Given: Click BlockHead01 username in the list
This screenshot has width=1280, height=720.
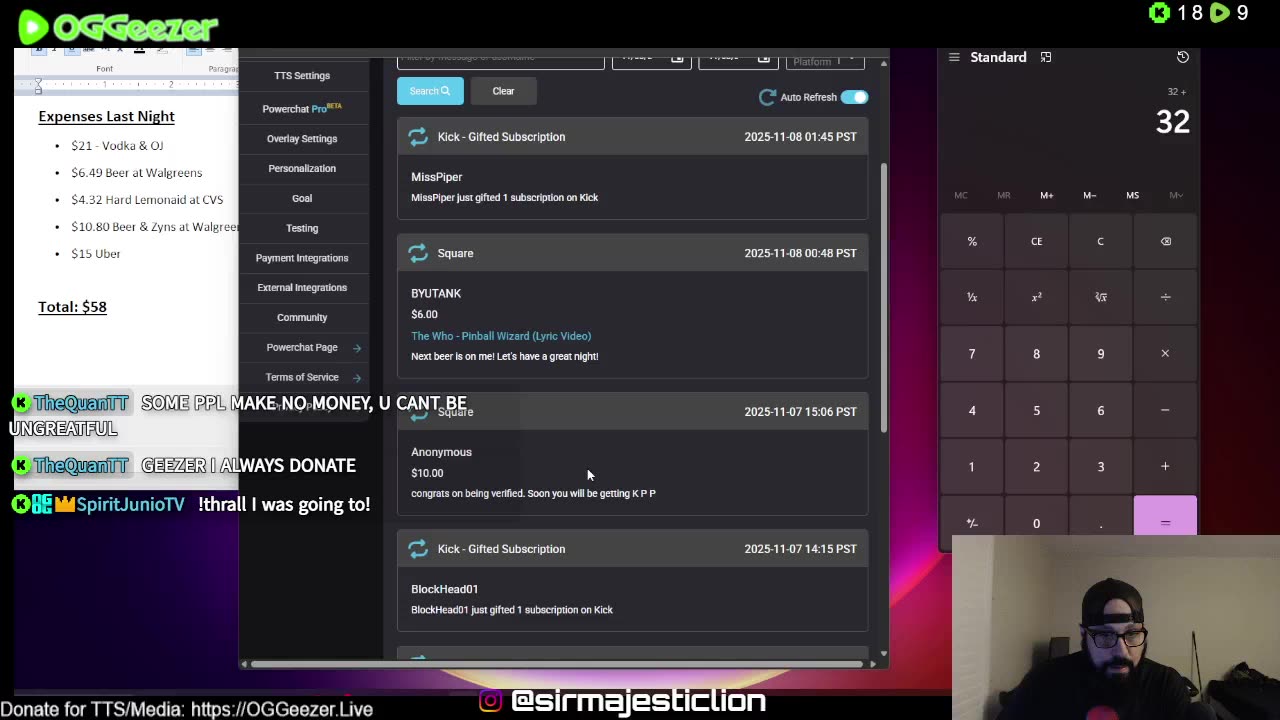Looking at the screenshot, I should pyautogui.click(x=444, y=589).
